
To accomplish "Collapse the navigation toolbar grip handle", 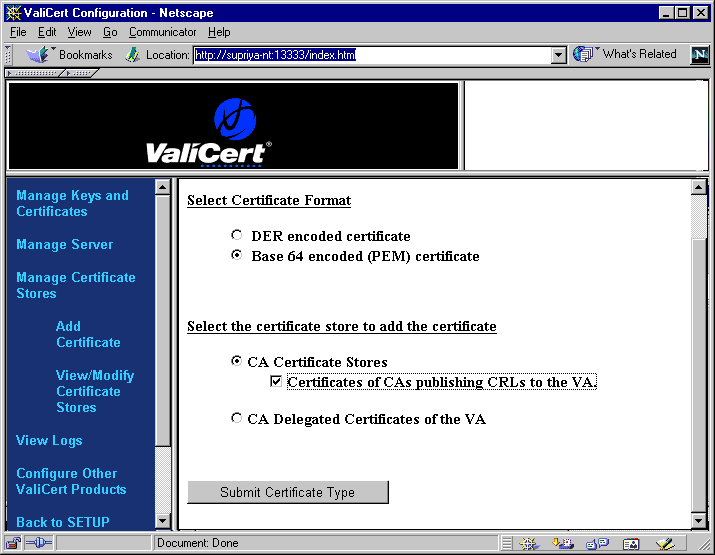I will pyautogui.click(x=8, y=55).
